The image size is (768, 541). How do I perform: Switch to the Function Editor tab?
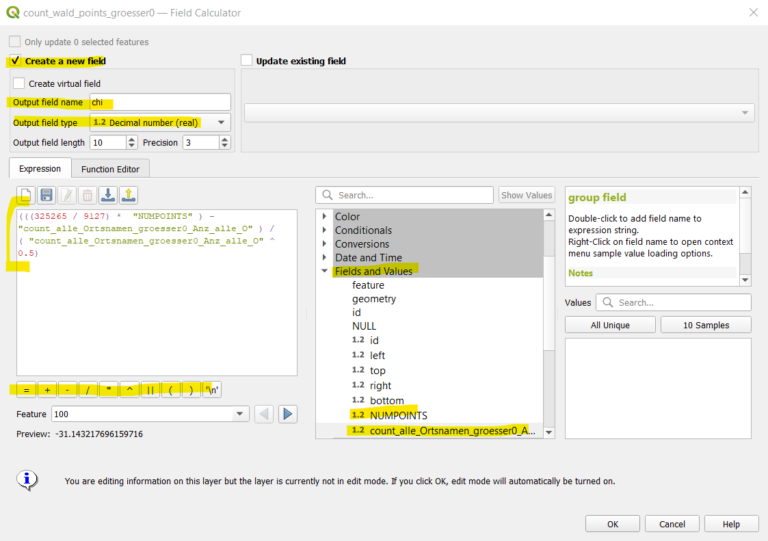point(110,169)
